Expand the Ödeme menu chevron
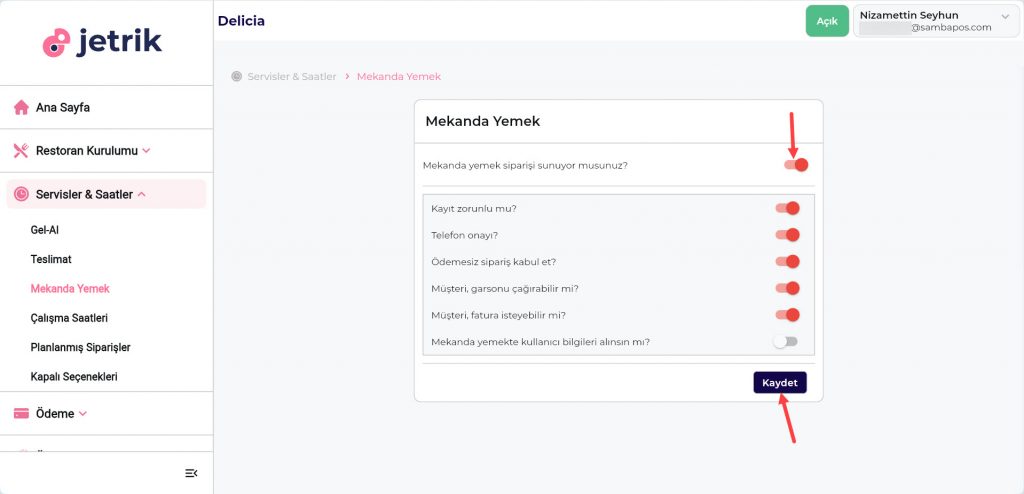Screen dimensions: 1024x494 pos(83,414)
